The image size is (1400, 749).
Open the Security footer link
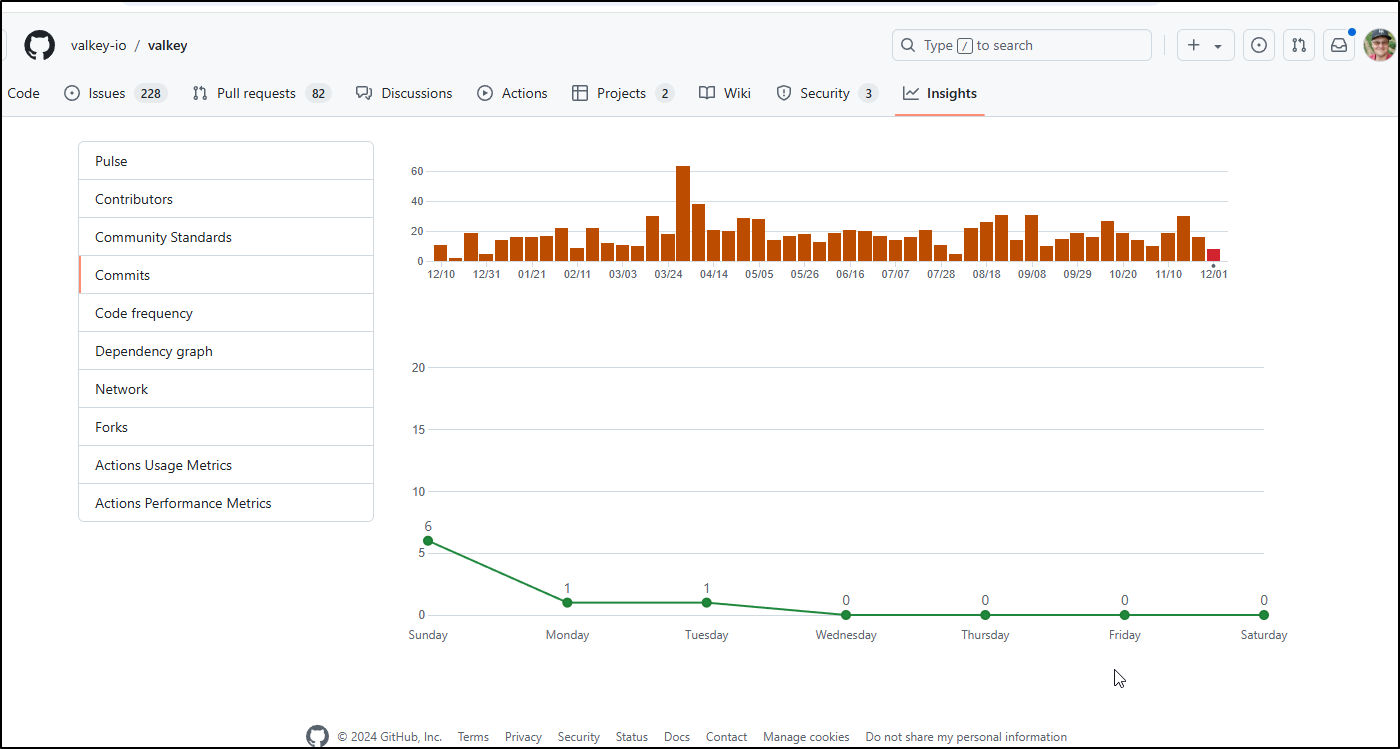(x=579, y=737)
